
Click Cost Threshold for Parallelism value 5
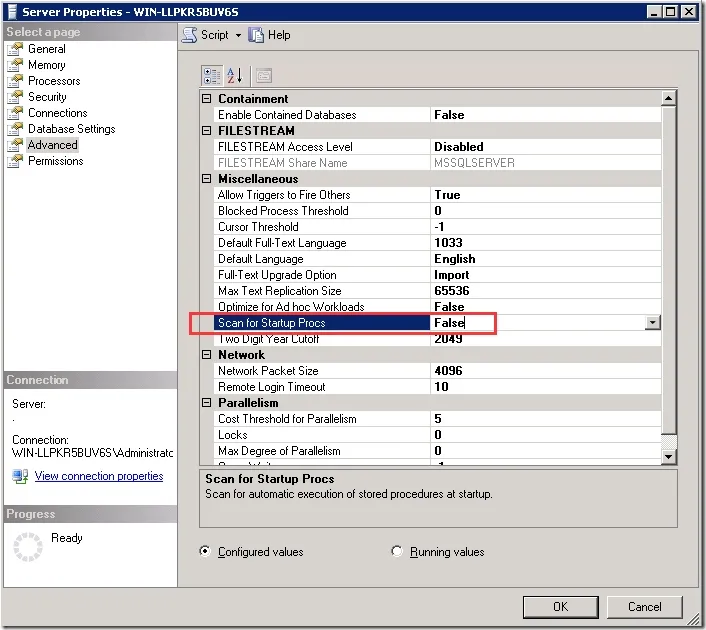[438, 419]
